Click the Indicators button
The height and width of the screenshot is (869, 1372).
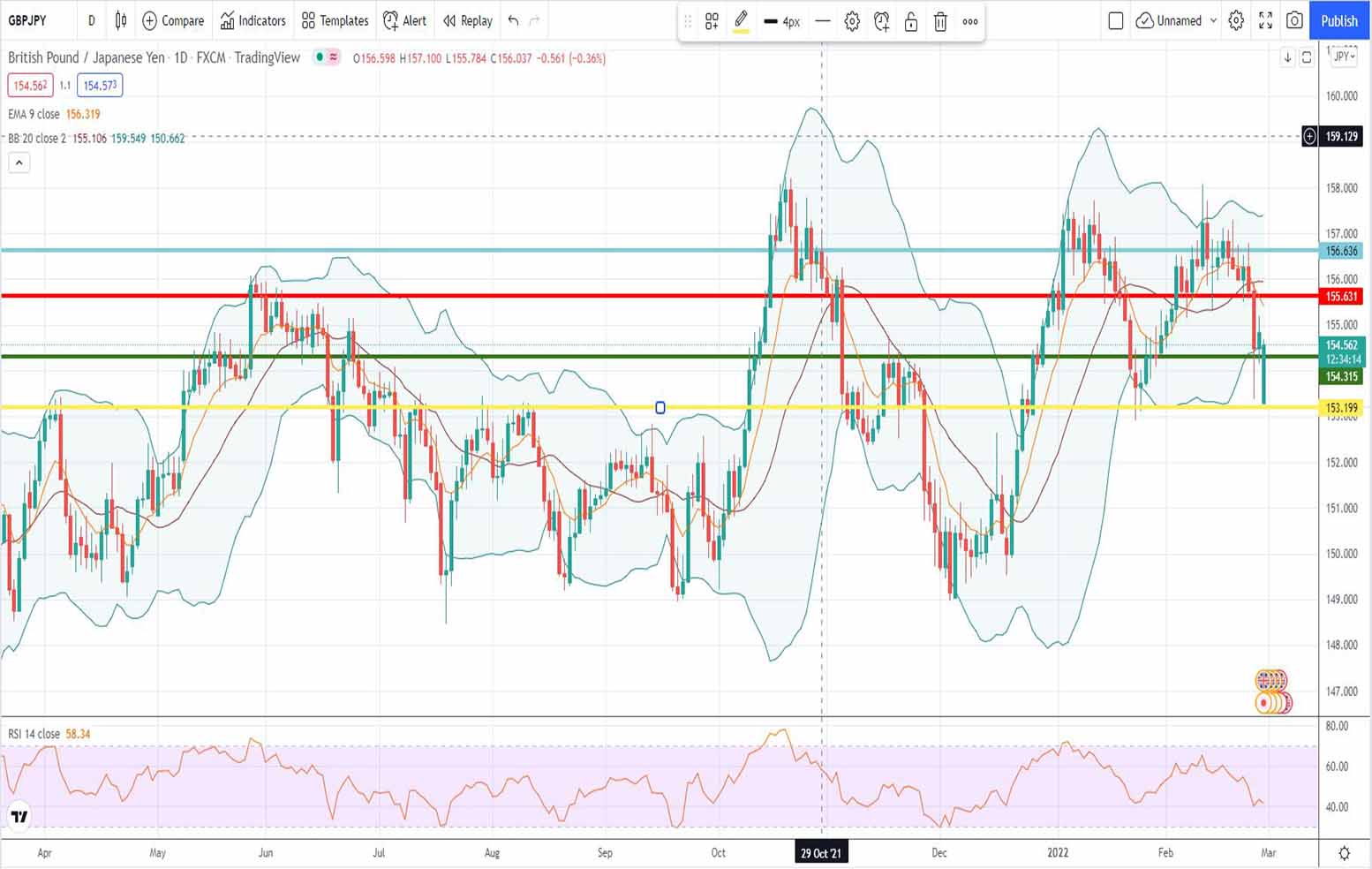(253, 20)
